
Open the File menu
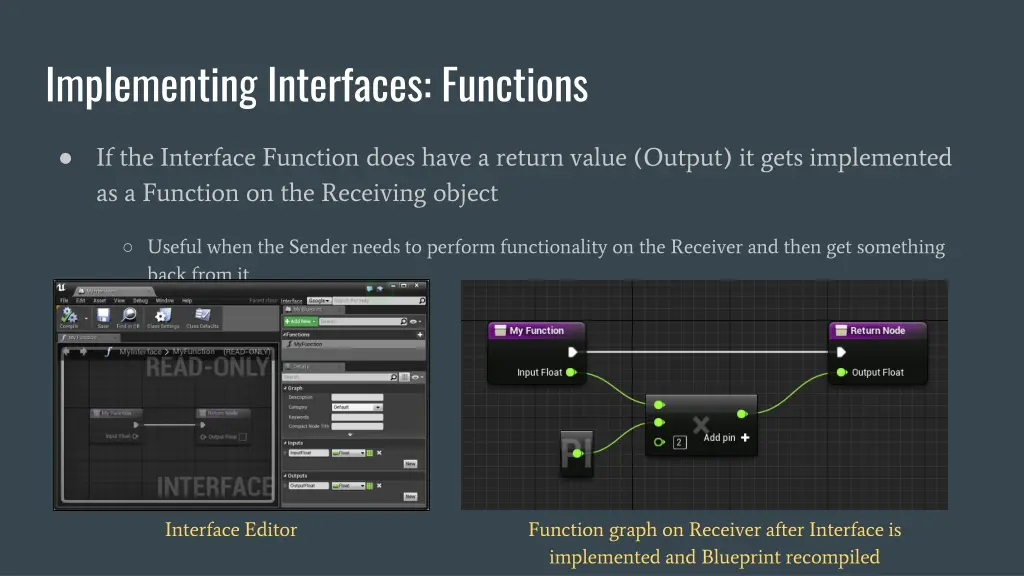coord(64,300)
